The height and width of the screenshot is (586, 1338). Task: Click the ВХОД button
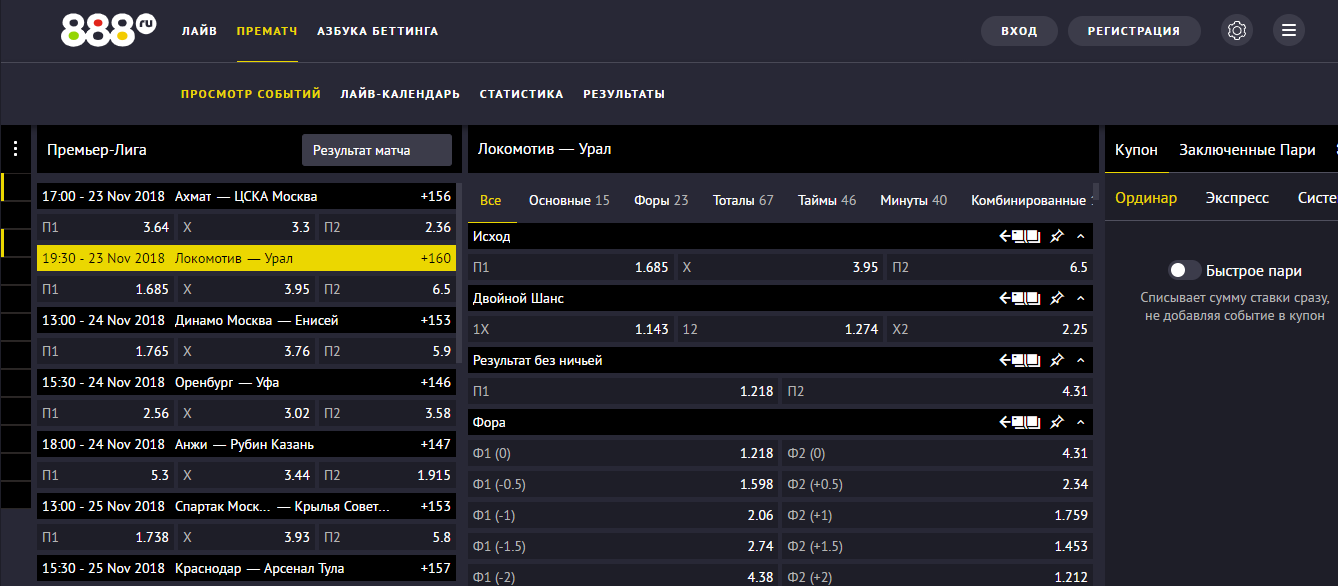(x=1019, y=31)
